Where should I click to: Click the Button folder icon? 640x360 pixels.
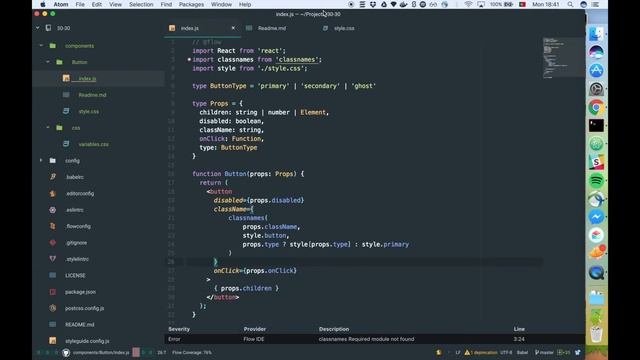(59, 62)
